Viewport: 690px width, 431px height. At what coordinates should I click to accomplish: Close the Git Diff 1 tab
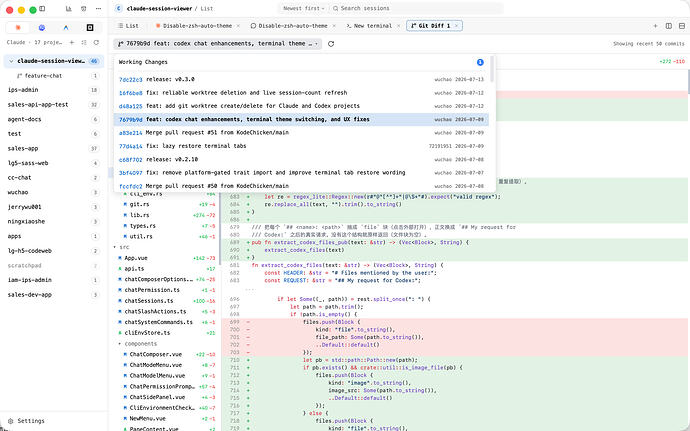point(456,26)
